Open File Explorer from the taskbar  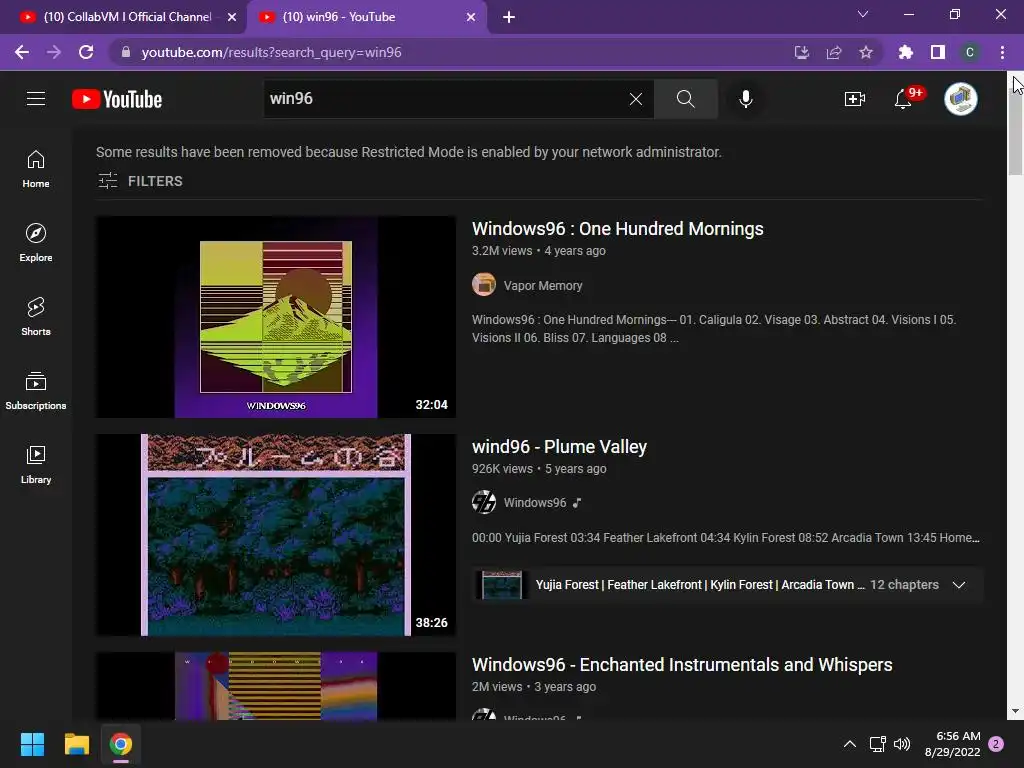76,744
